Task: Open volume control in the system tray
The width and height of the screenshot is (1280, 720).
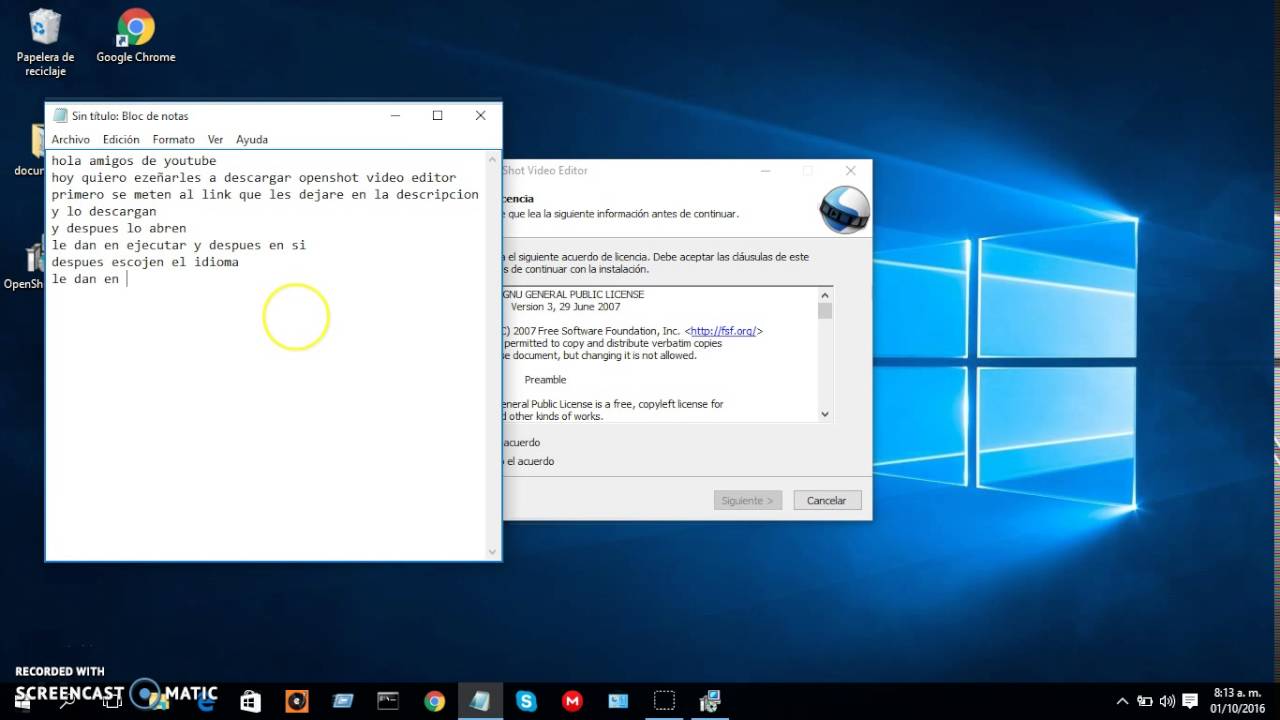Action: (1167, 701)
